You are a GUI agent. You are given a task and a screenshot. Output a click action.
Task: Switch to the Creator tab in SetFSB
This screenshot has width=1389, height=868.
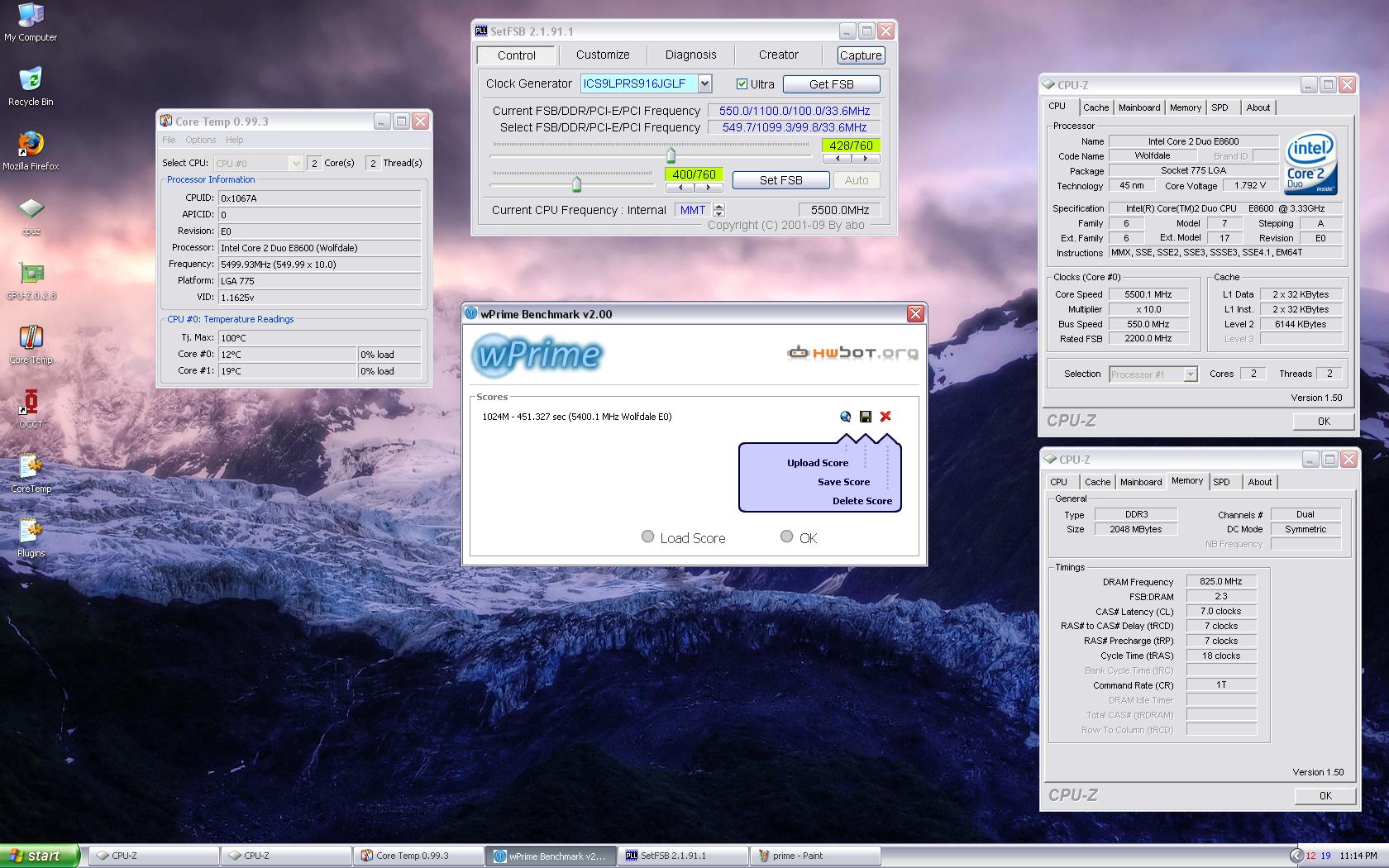(778, 55)
